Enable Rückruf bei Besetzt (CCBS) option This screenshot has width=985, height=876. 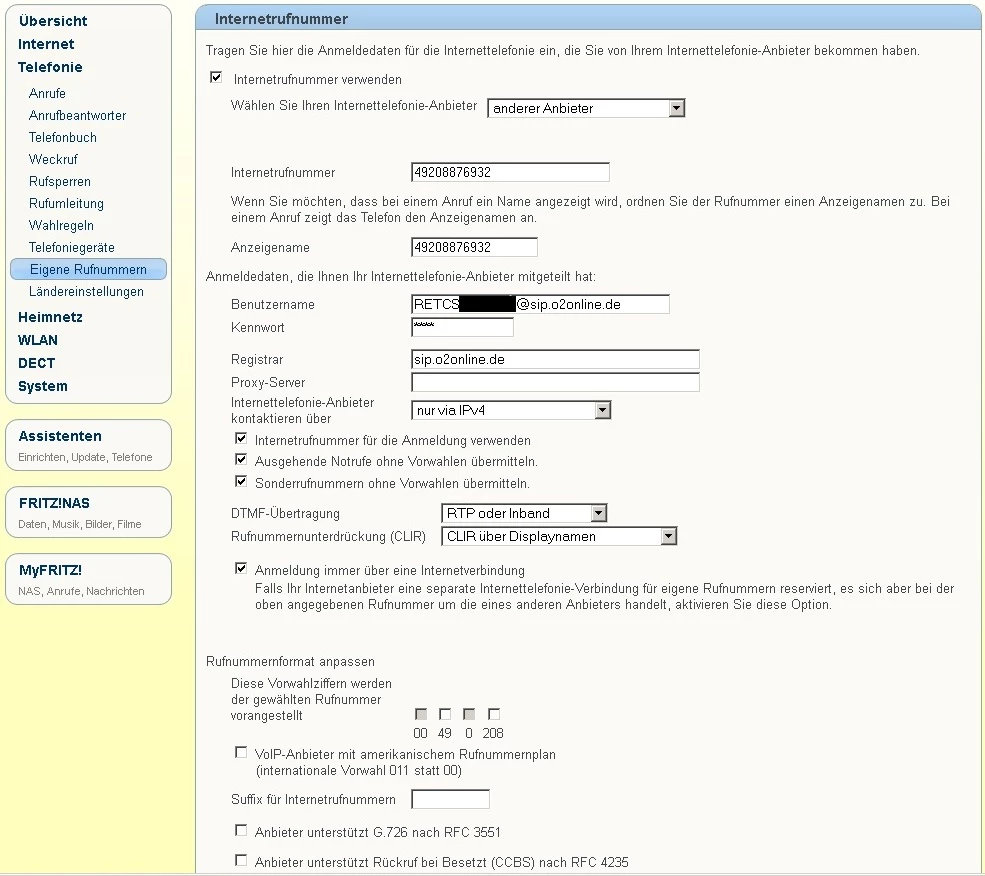coord(241,860)
